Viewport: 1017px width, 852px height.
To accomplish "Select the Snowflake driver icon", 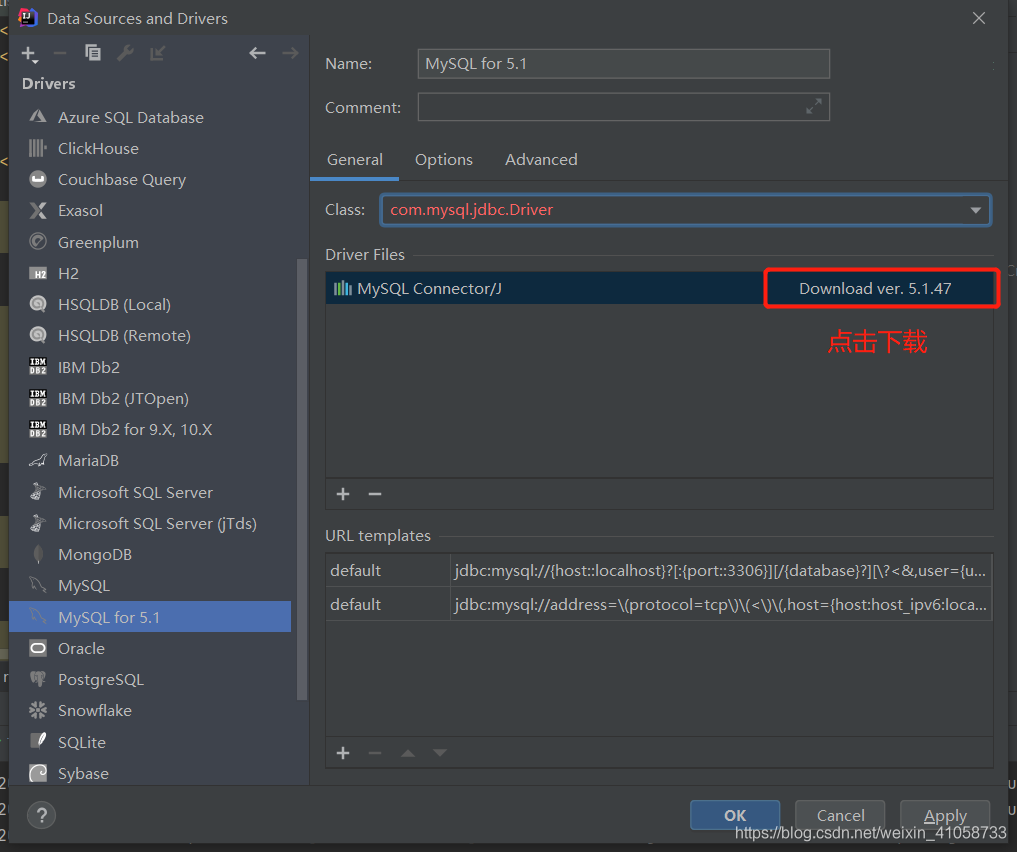I will (x=38, y=711).
